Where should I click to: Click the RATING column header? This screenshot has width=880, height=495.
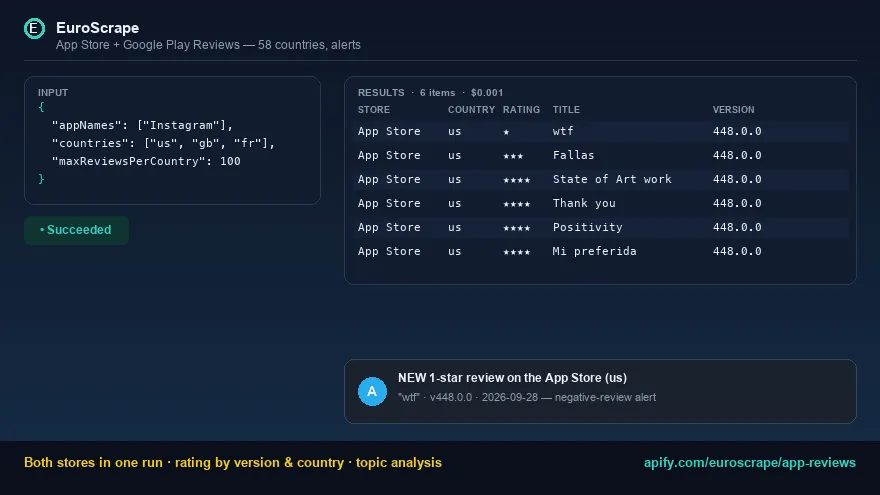pyautogui.click(x=521, y=109)
